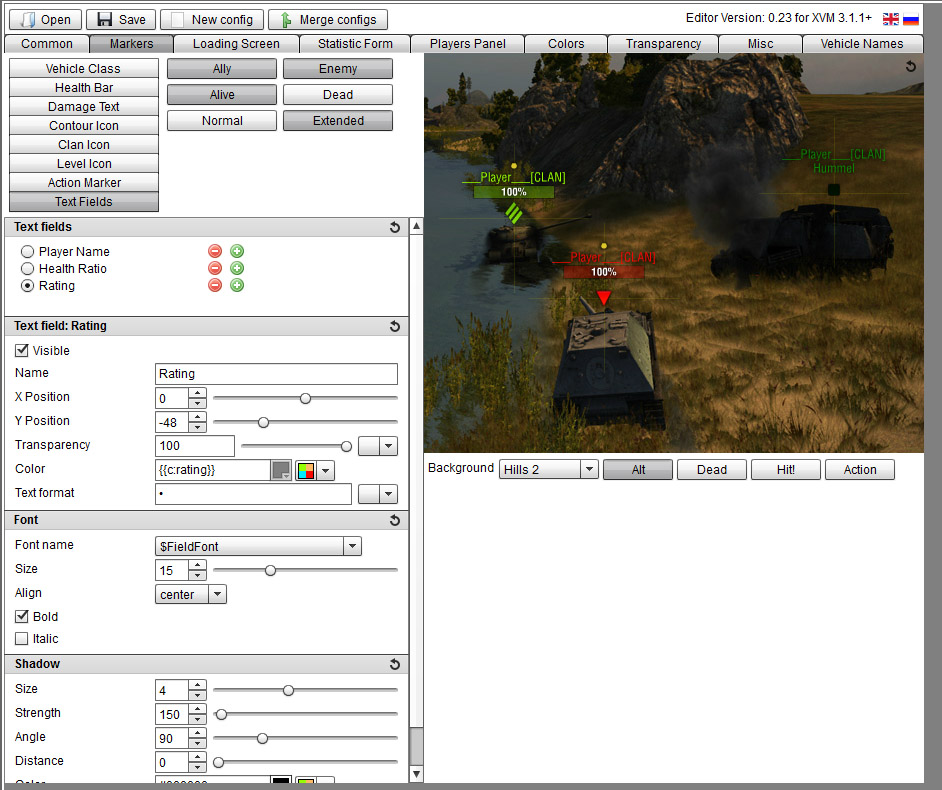This screenshot has height=790, width=942.
Task: Open the Loading Screen tab
Action: pos(236,44)
